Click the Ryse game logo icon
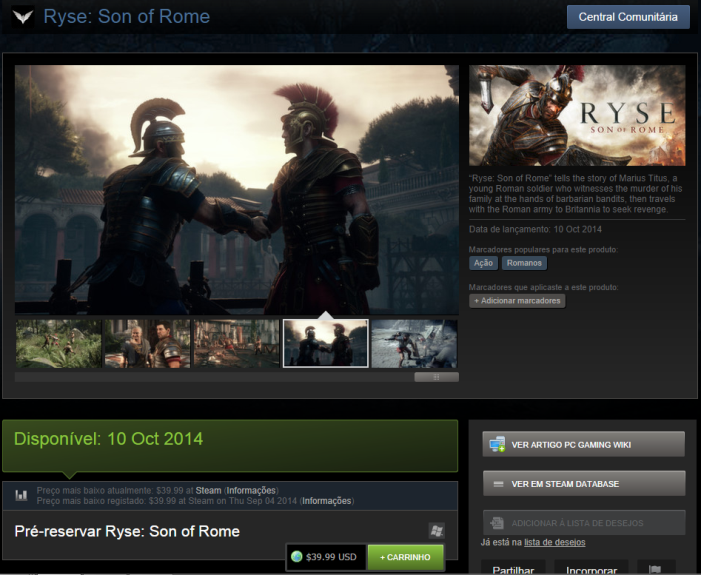The width and height of the screenshot is (701, 575). coord(23,17)
